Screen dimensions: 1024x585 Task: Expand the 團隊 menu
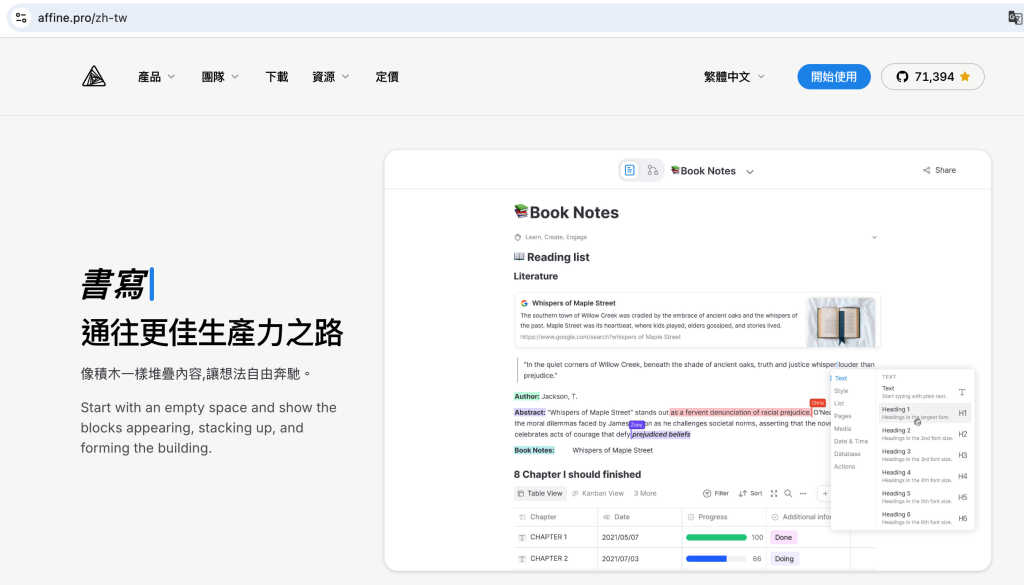point(220,76)
